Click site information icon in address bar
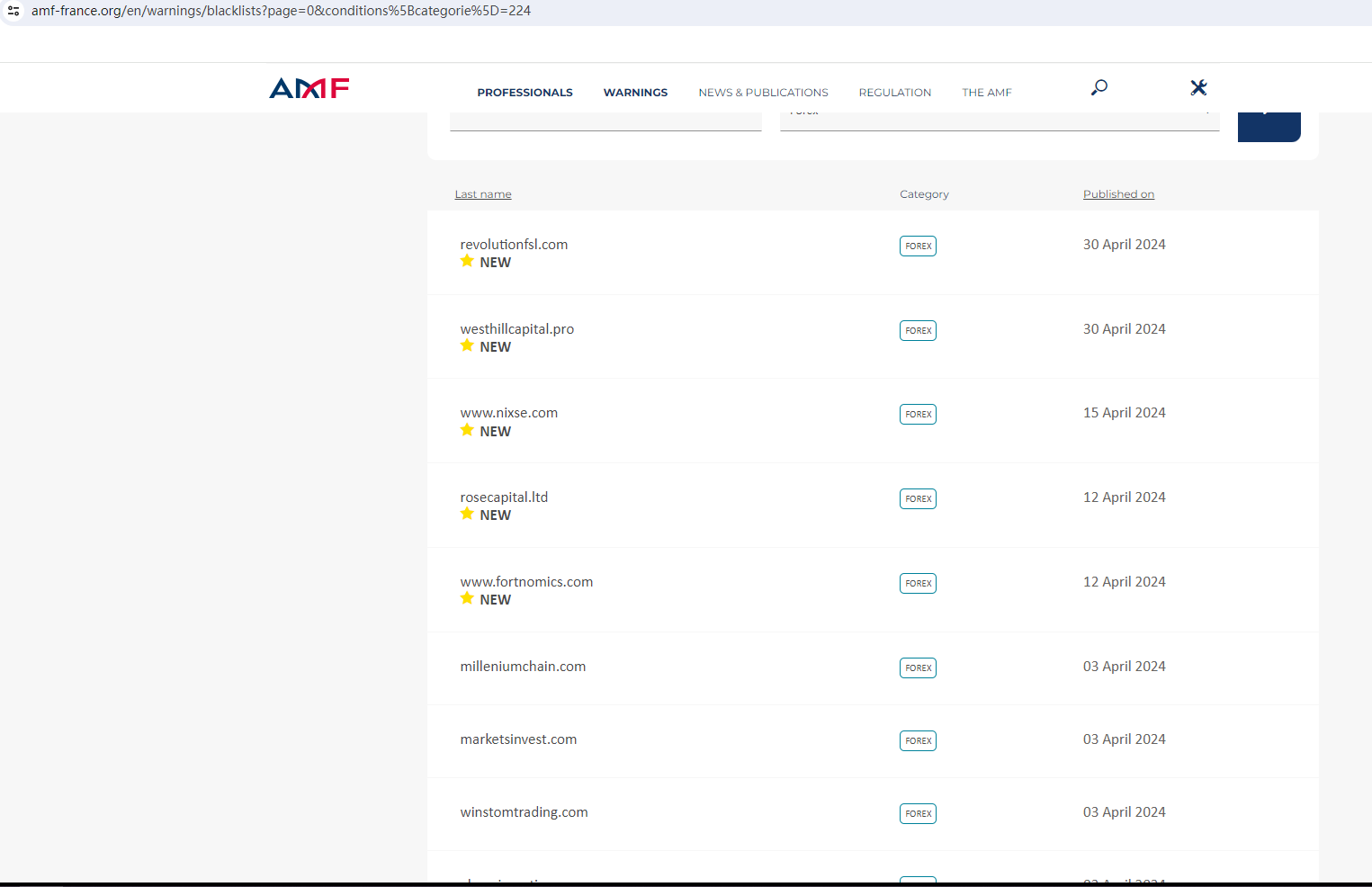Image resolution: width=1372 pixels, height=887 pixels. [x=13, y=11]
